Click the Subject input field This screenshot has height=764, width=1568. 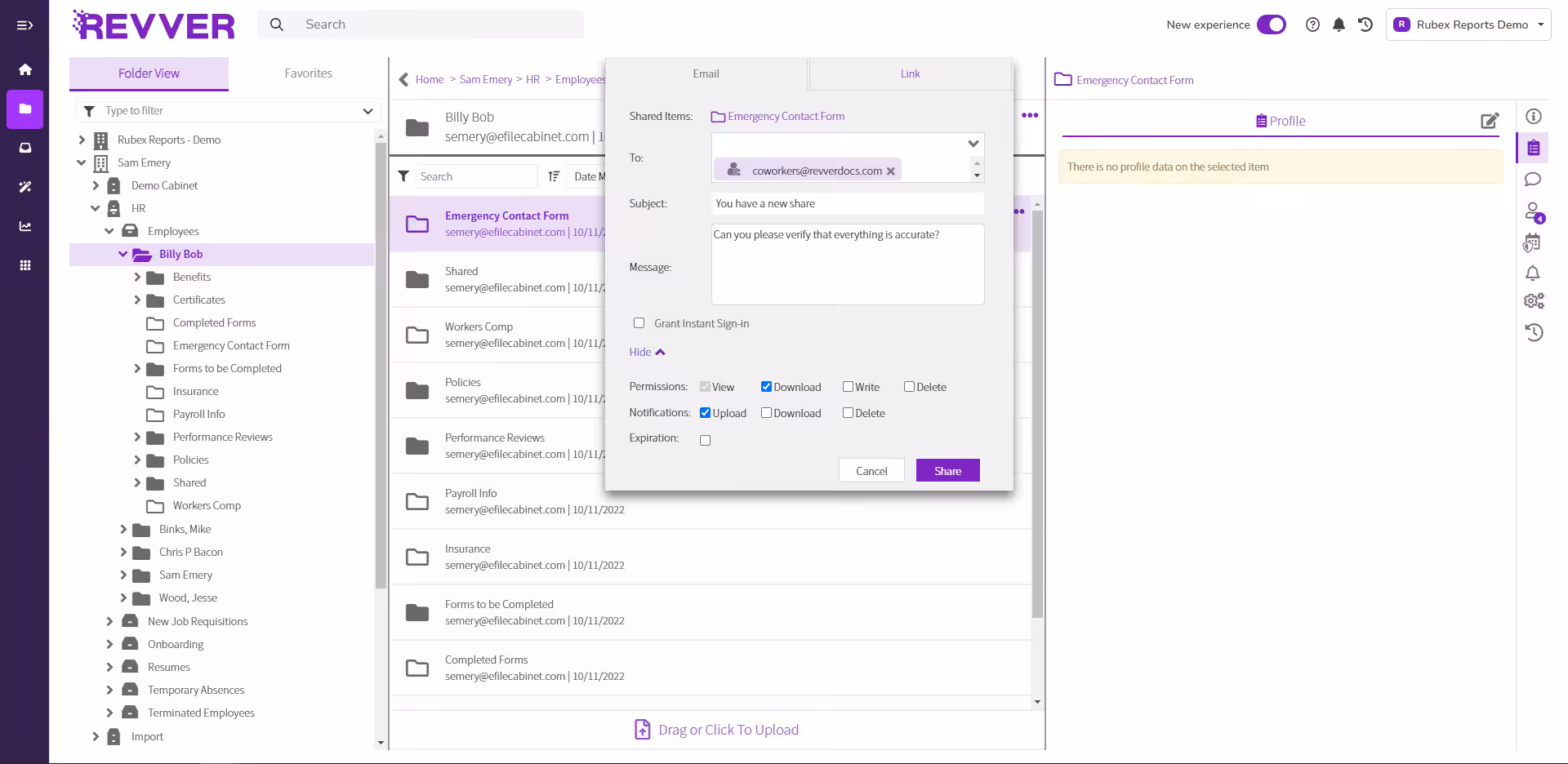[x=848, y=204]
